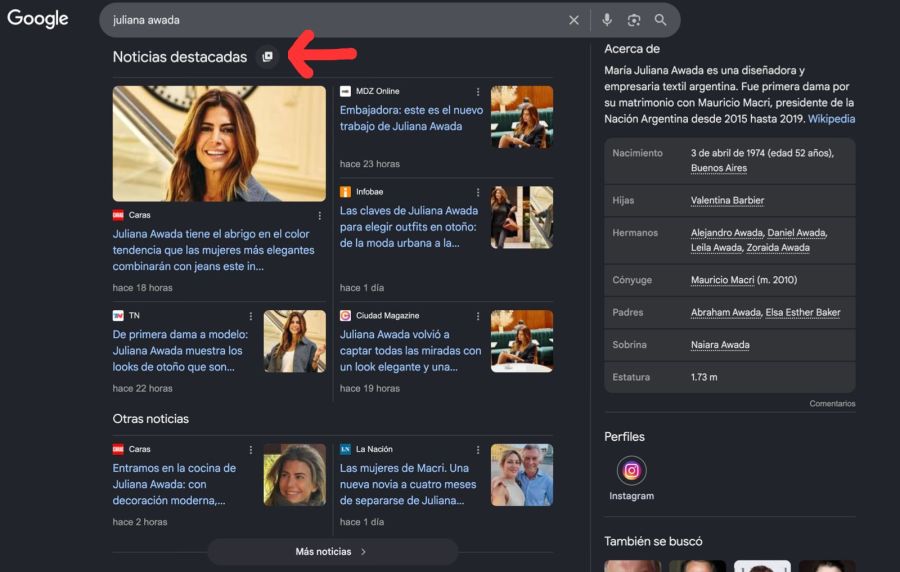Viewport: 900px width, 572px height.
Task: Click the La Nación source favicon
Action: 345,449
